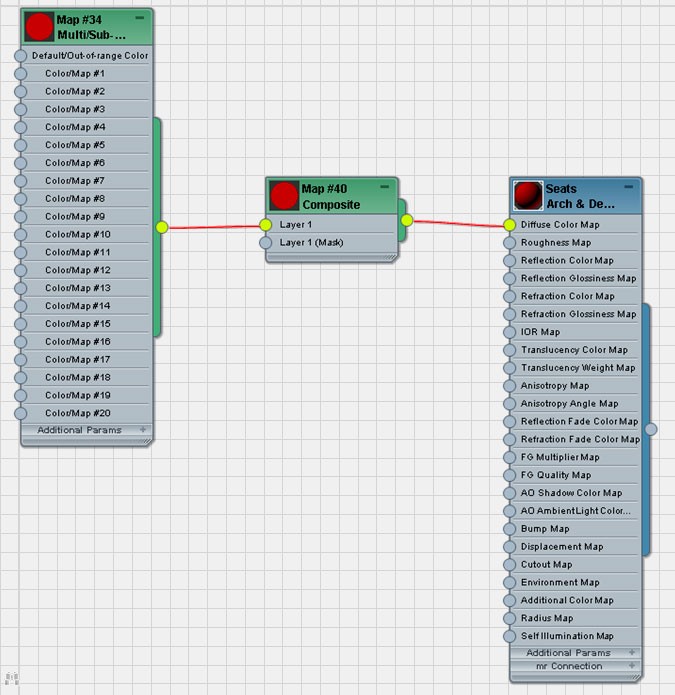Screen dimensions: 675x695
Task: Expand mr Connection rollout on Seats node
Action: [x=632, y=666]
